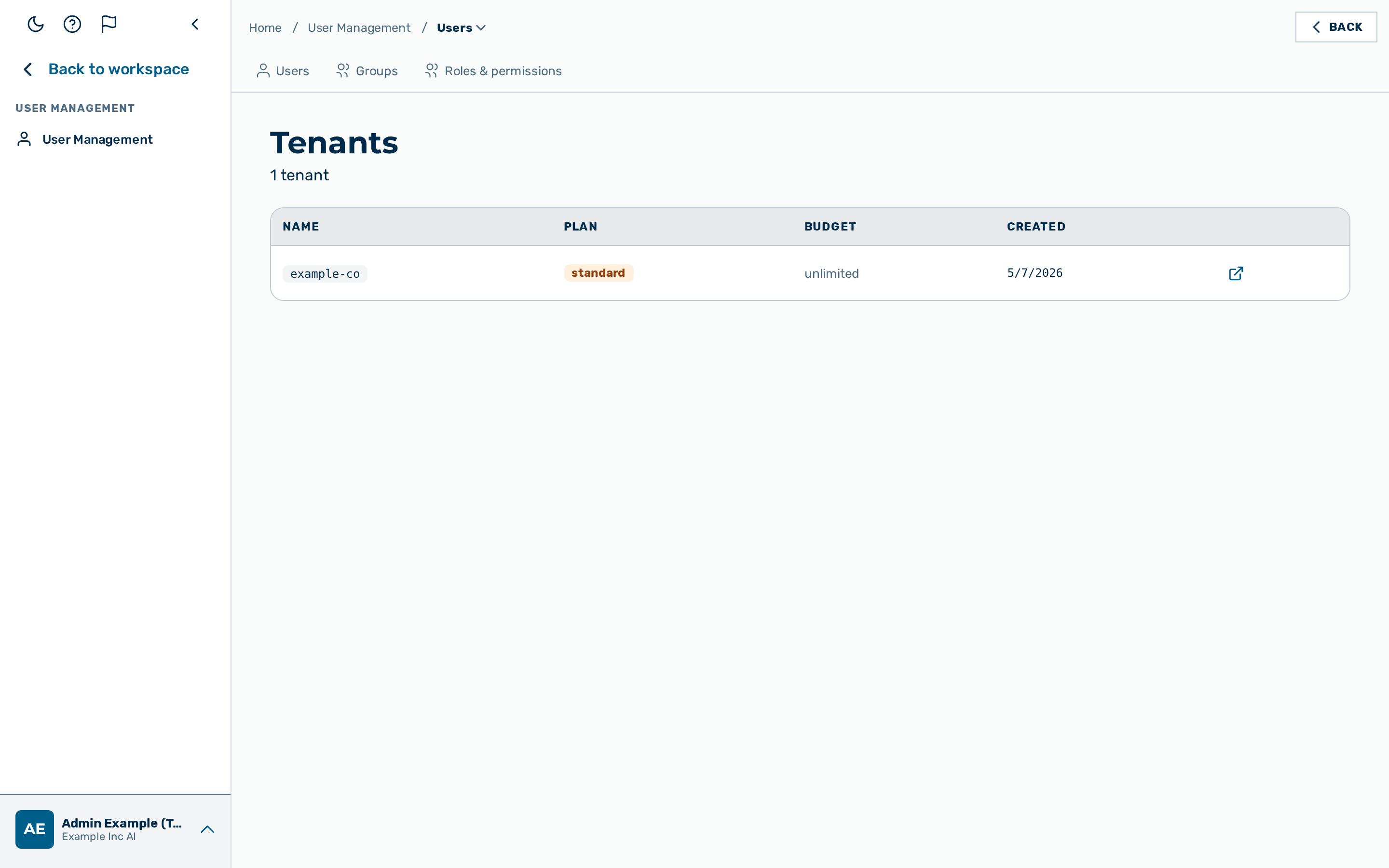The image size is (1389, 868).
Task: Switch to the Users tab
Action: coord(283,71)
